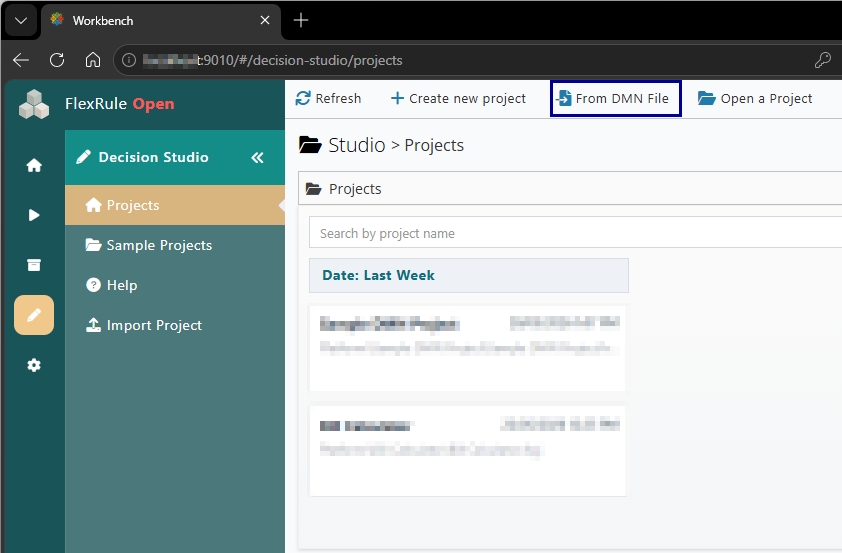Reload the browser page
The image size is (842, 553).
click(57, 60)
